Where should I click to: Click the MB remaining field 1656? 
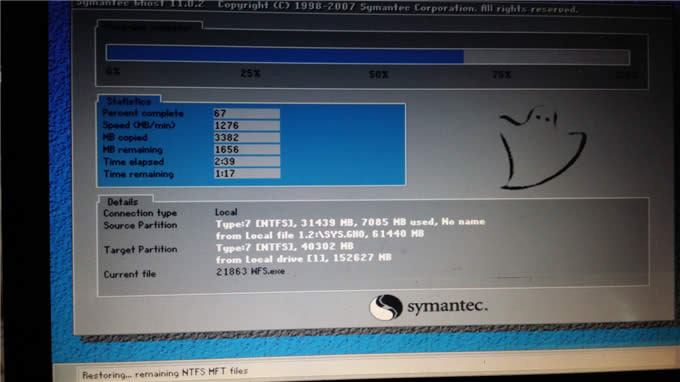coord(246,150)
